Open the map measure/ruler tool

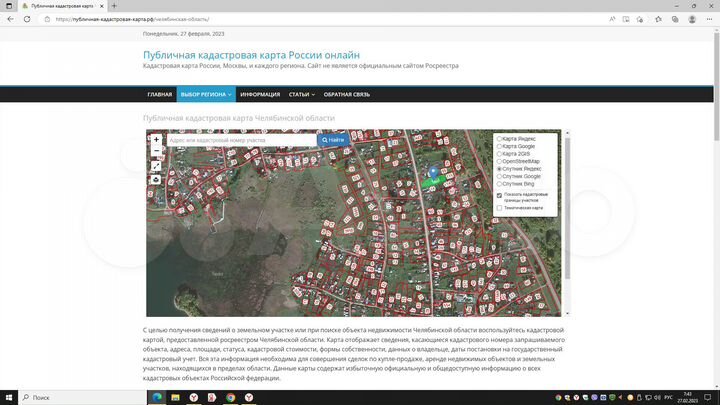click(x=156, y=166)
